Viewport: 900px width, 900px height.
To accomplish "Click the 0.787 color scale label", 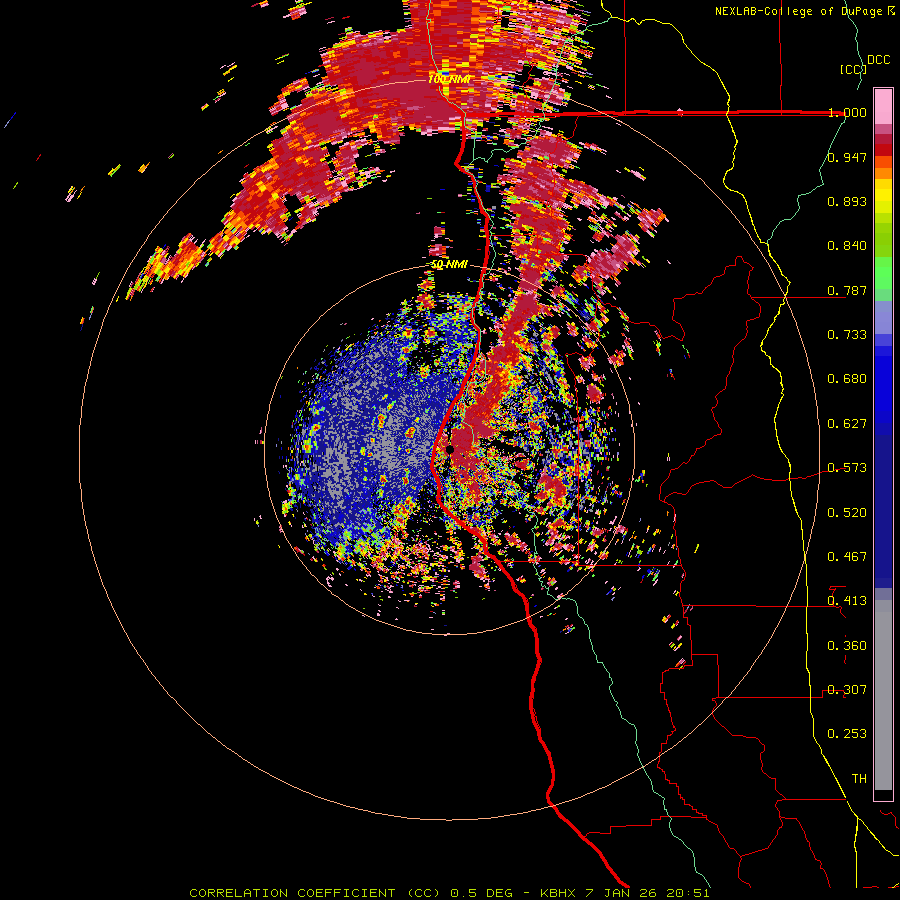I will (847, 290).
